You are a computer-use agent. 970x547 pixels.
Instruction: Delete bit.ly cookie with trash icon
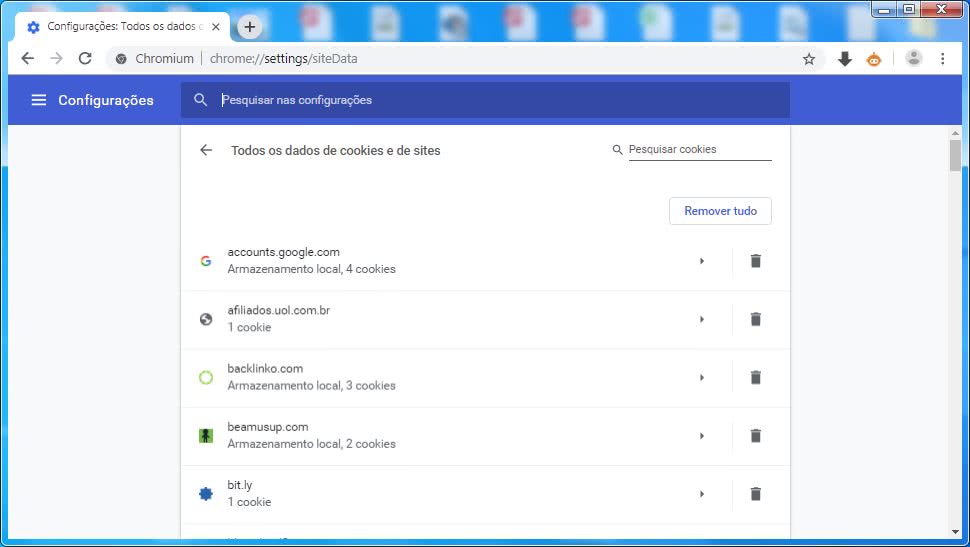pos(755,494)
